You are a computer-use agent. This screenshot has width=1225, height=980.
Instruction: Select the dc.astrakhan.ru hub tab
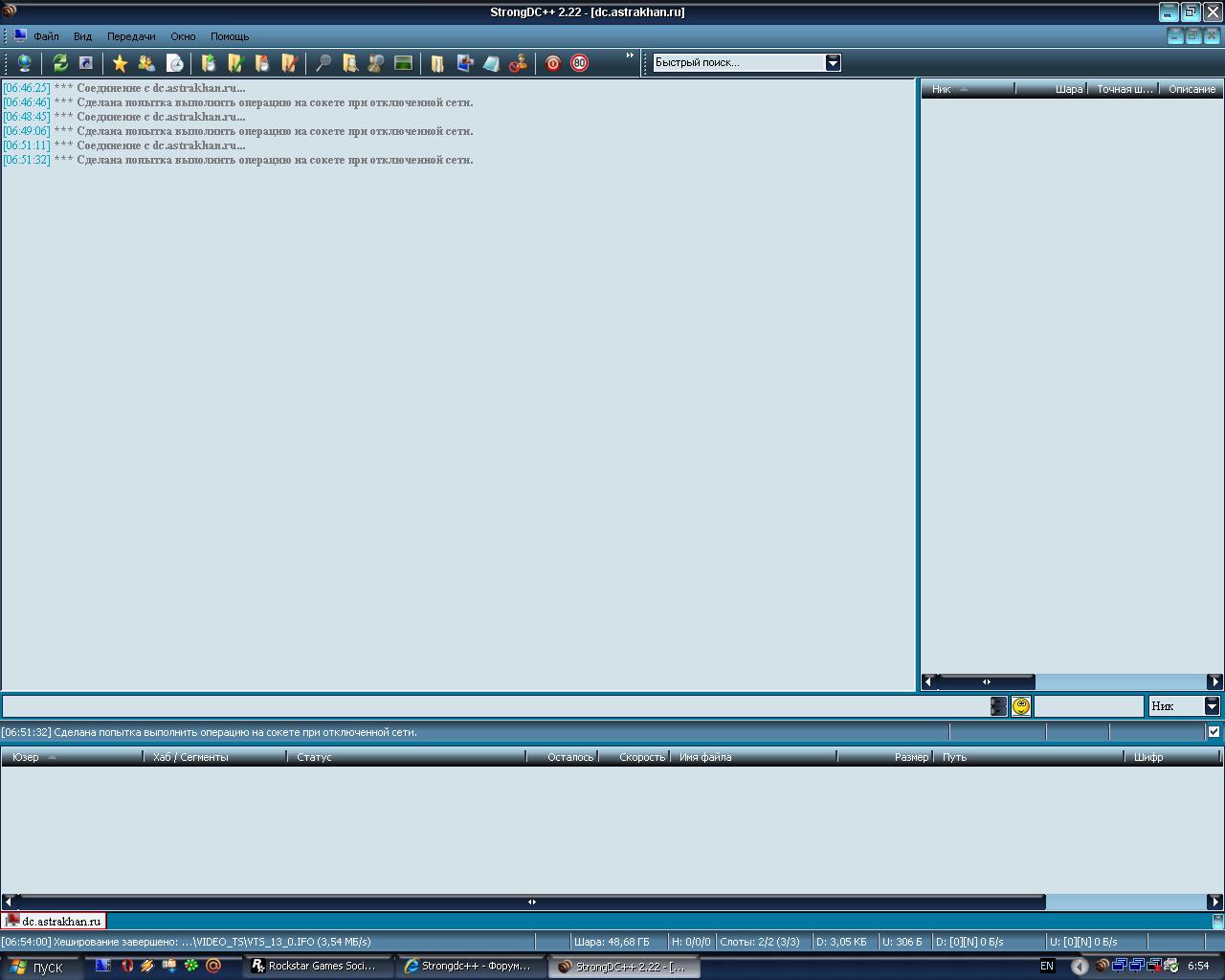pyautogui.click(x=54, y=921)
